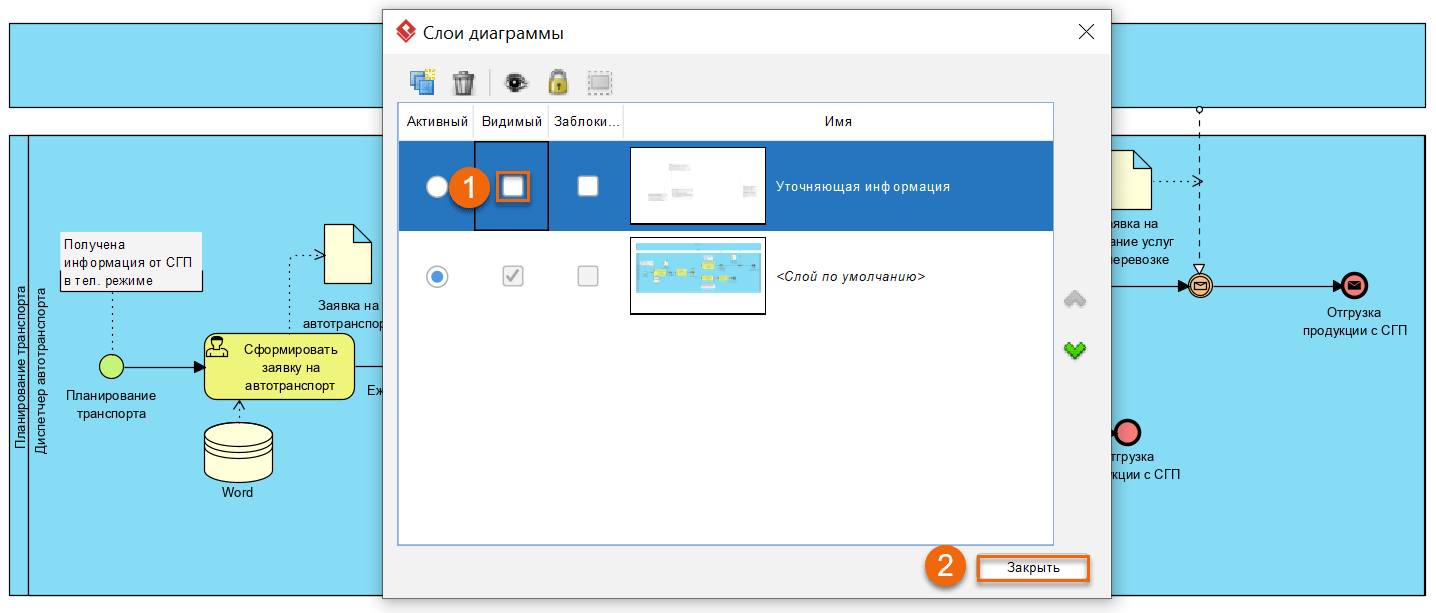Click the new layer icon
Viewport: 1436px width, 613px height.
(423, 82)
